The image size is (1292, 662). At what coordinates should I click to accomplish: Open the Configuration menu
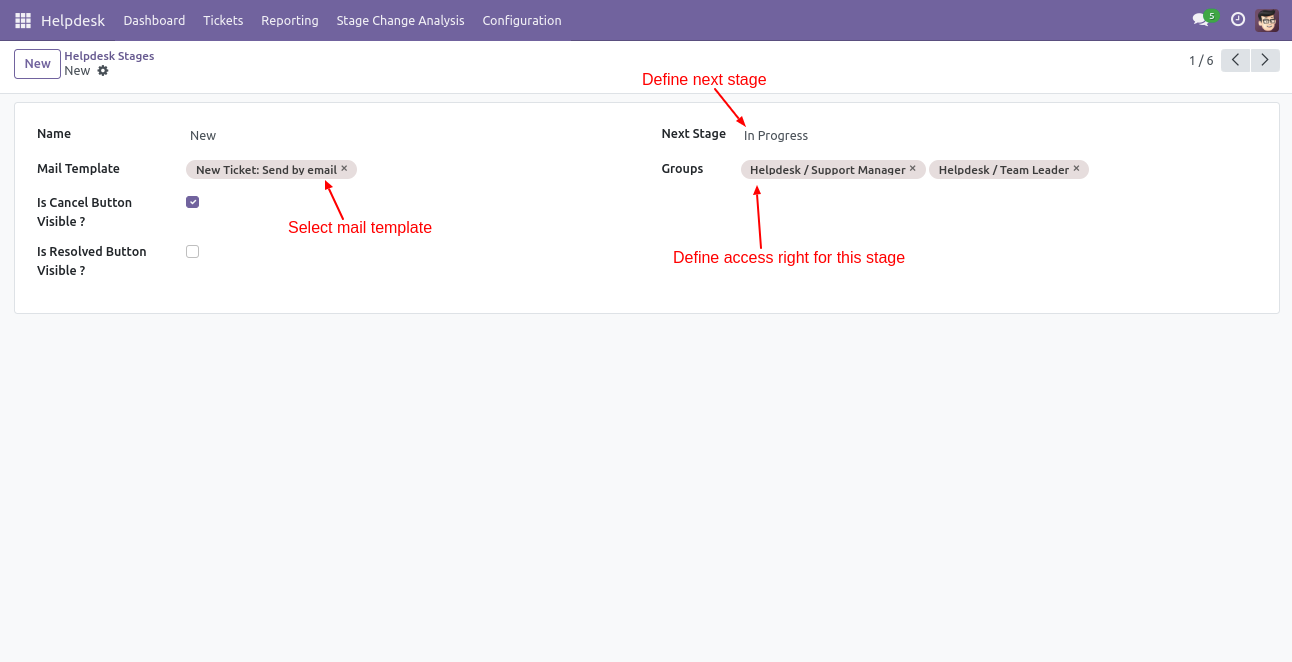[x=522, y=20]
